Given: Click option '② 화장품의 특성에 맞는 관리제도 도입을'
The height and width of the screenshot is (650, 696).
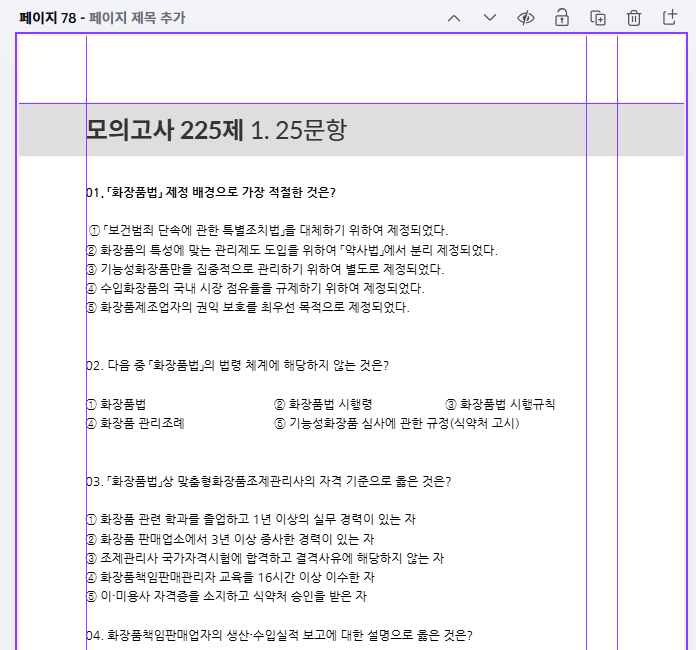Looking at the screenshot, I should click(292, 250).
